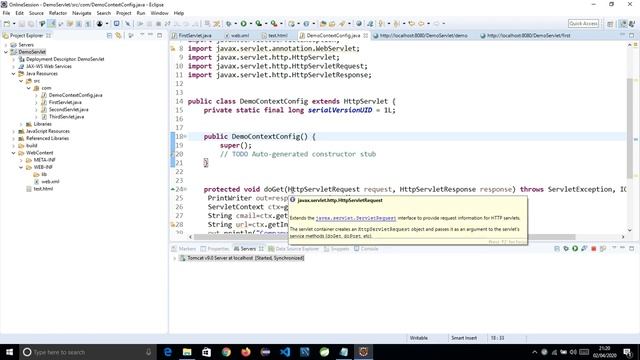Open the Java EE perspective icon
Image resolution: width=640 pixels, height=360 pixels.
point(623,24)
